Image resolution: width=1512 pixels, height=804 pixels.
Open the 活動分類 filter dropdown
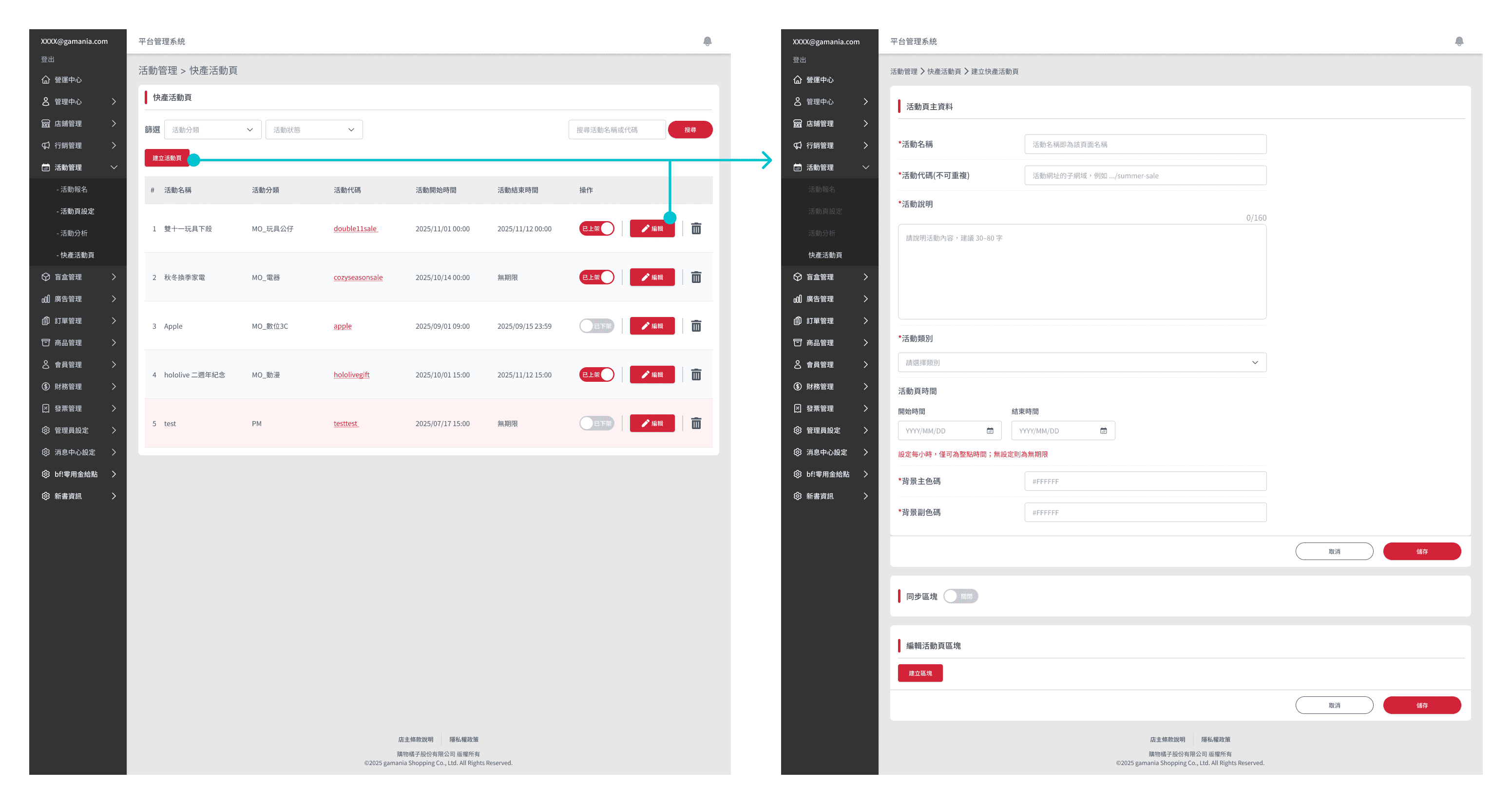[212, 130]
